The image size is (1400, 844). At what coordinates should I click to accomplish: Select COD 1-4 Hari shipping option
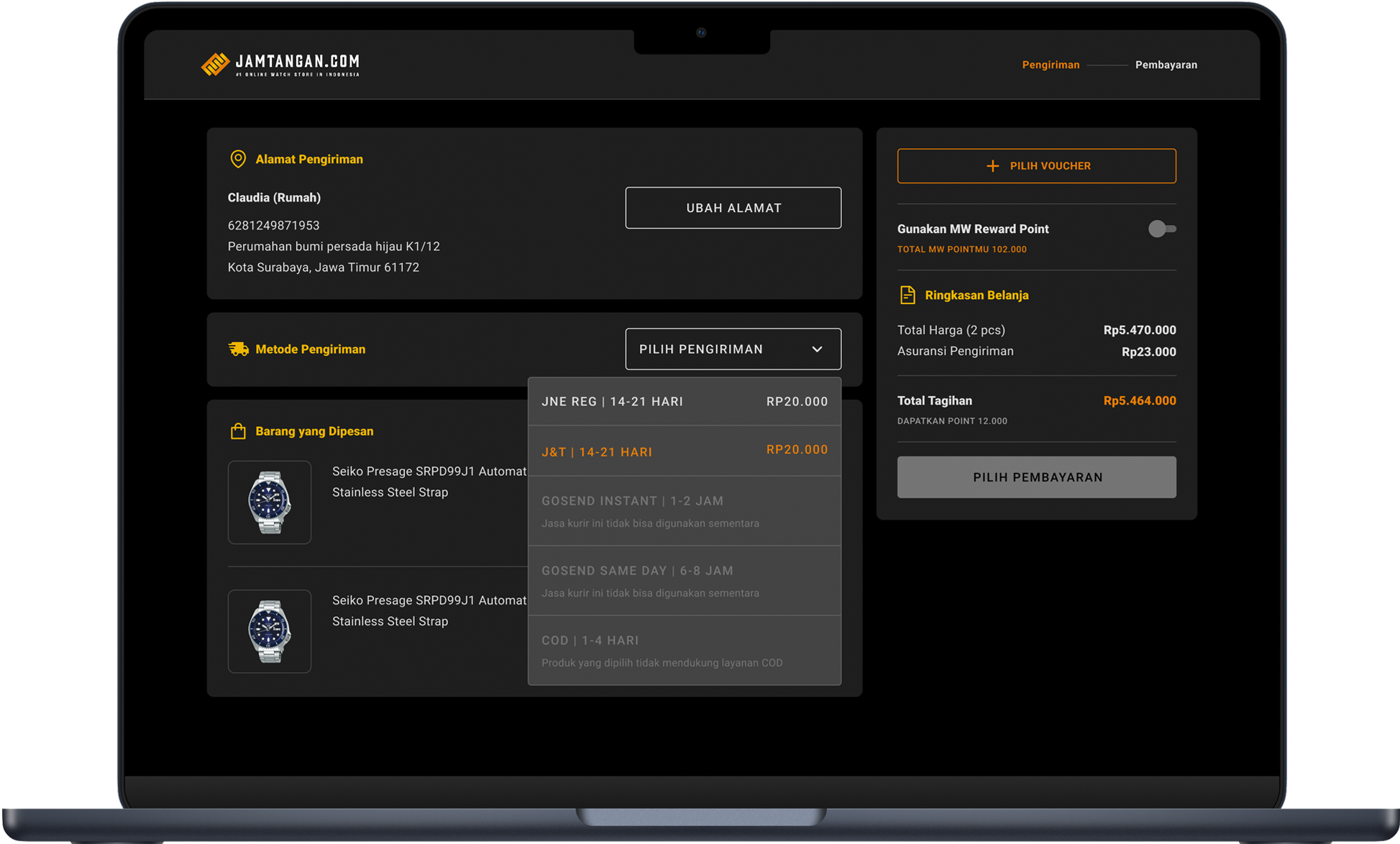click(685, 651)
